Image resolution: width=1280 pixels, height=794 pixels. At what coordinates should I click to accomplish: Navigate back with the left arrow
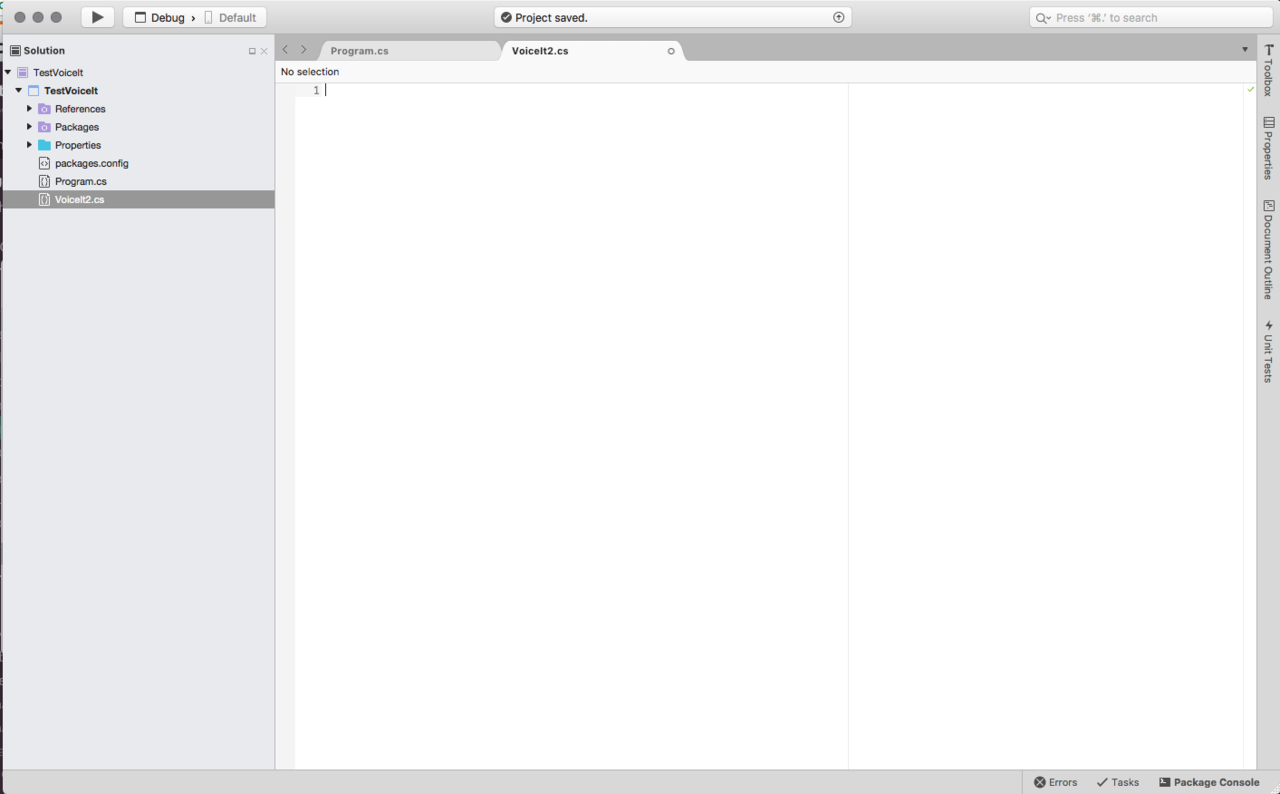(286, 50)
